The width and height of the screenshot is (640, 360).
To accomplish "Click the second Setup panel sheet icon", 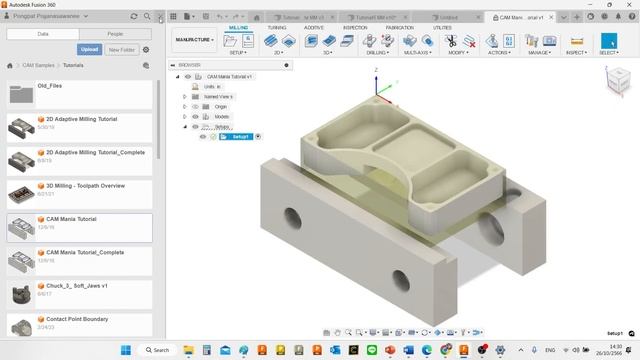I will tap(248, 41).
